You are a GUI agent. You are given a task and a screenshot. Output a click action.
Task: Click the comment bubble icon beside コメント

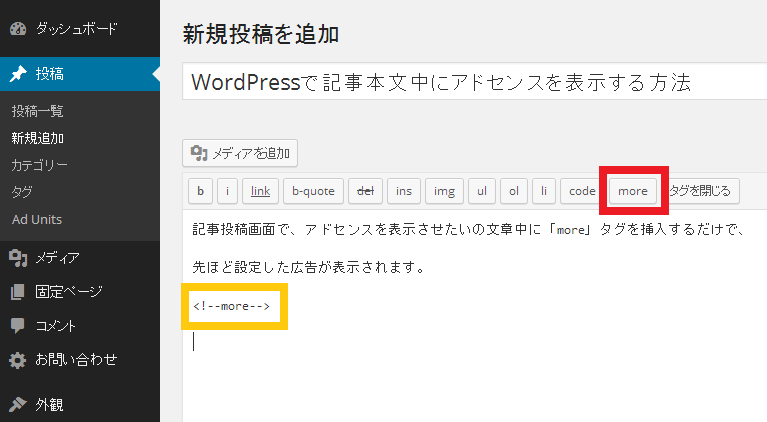click(17, 326)
